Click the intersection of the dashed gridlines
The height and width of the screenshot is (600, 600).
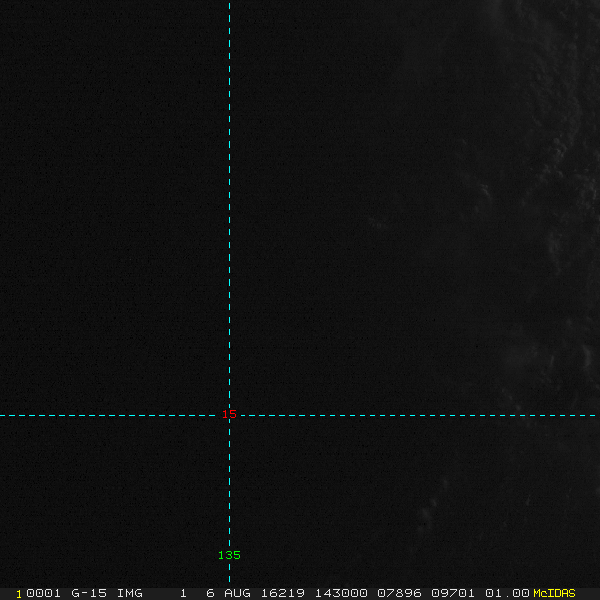pos(229,414)
